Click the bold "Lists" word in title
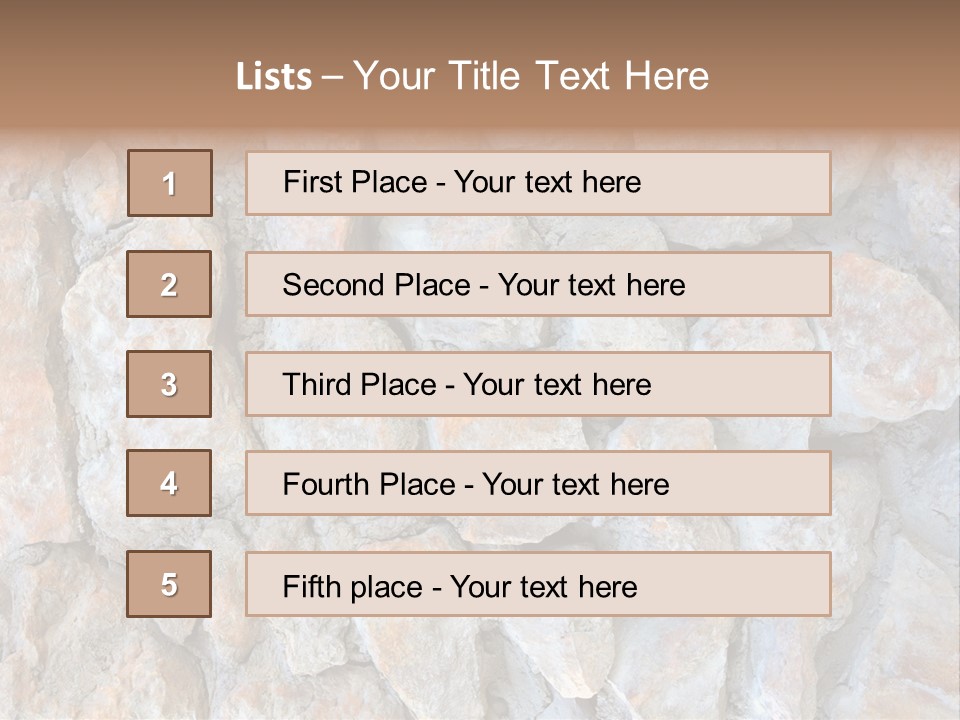Viewport: 960px width, 720px height. [274, 77]
